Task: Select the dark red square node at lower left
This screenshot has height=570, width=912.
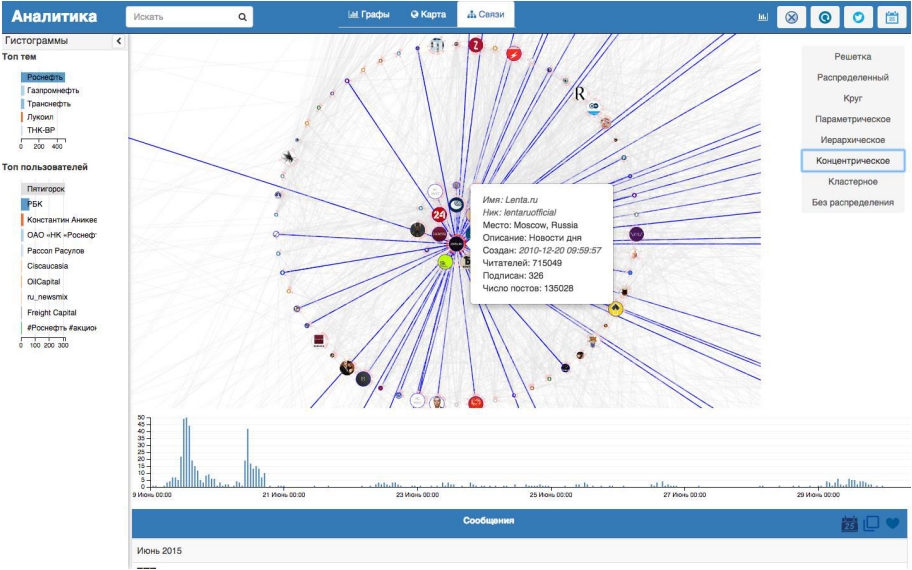Action: 319,341
